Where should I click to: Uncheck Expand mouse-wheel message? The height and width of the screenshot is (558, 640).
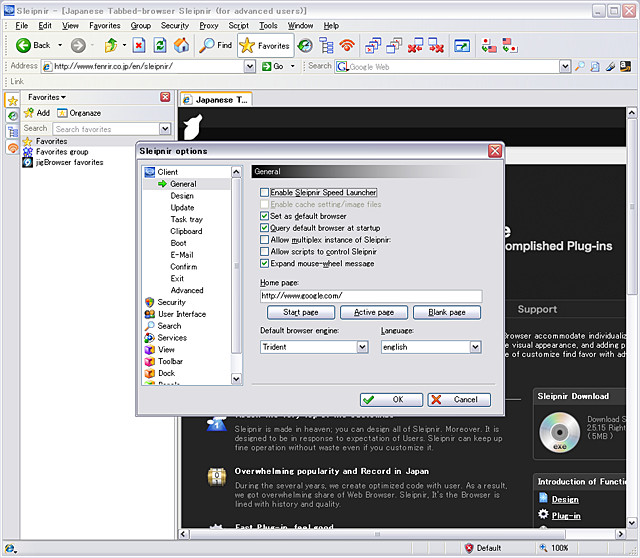264,263
